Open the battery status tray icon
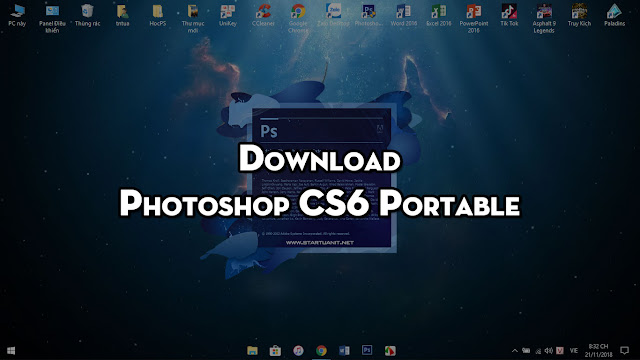 526,351
